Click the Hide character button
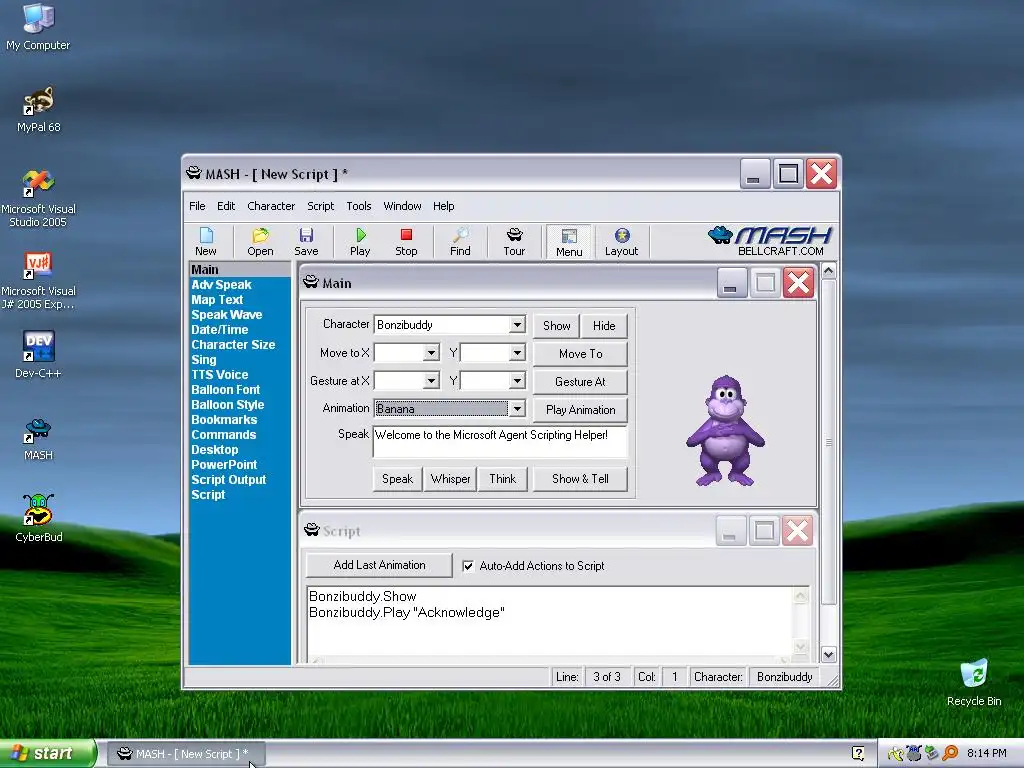 pos(604,325)
